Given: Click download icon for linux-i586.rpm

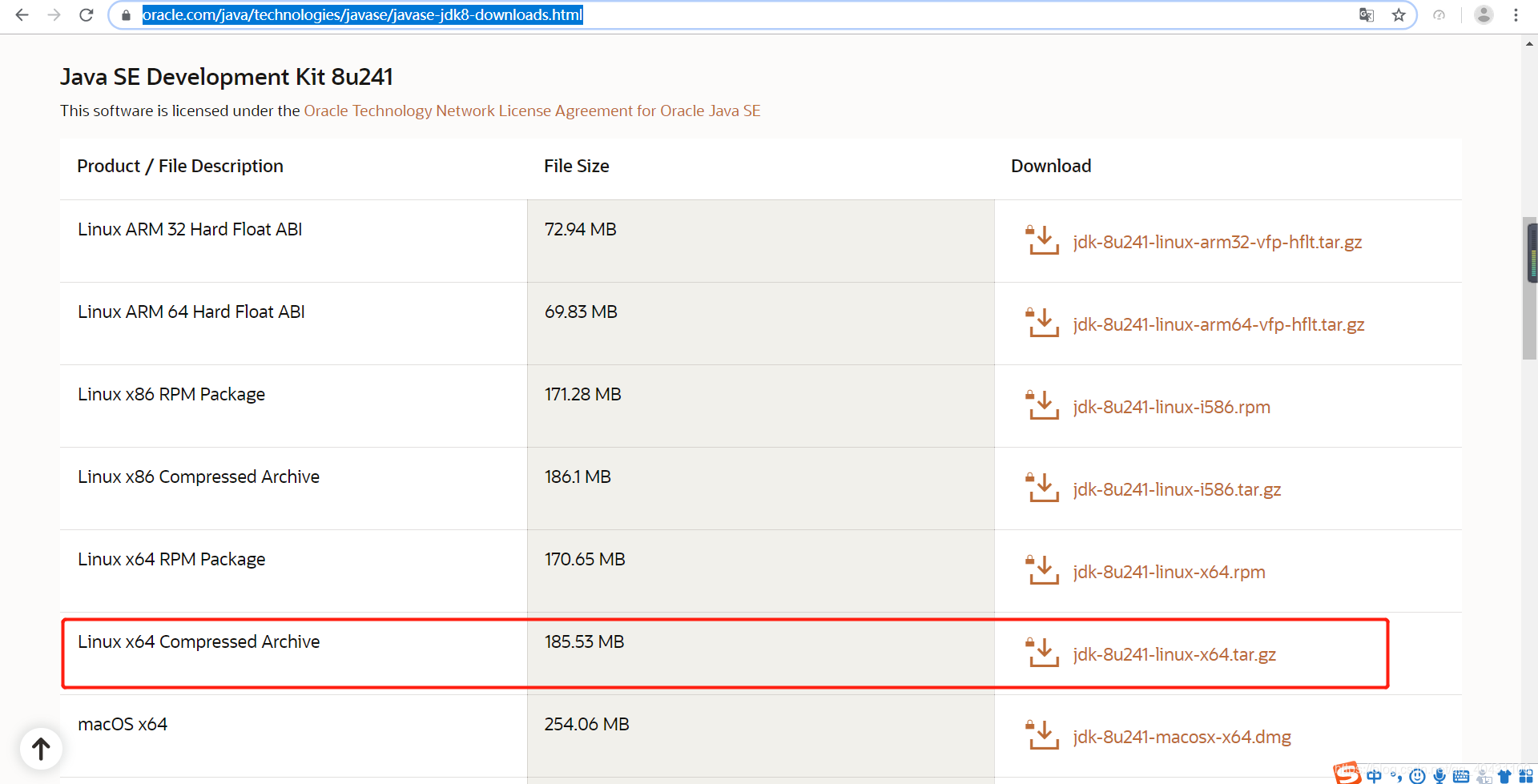Looking at the screenshot, I should [x=1042, y=405].
